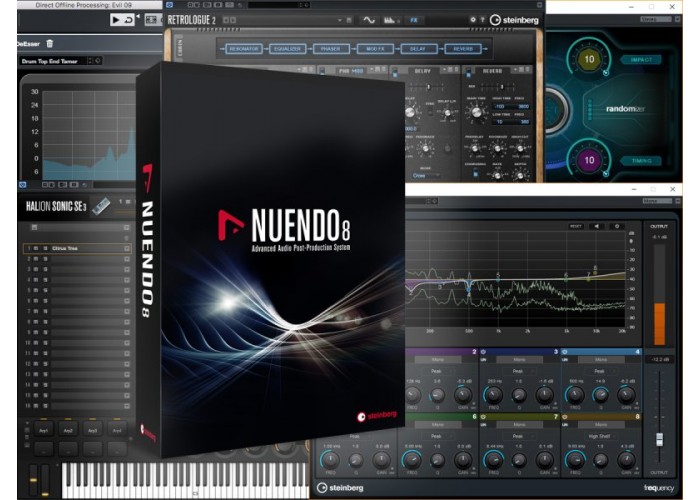Image resolution: width=700 pixels, height=500 pixels.
Task: Open the band 7 Peak filter type dropdown
Action: point(518,436)
